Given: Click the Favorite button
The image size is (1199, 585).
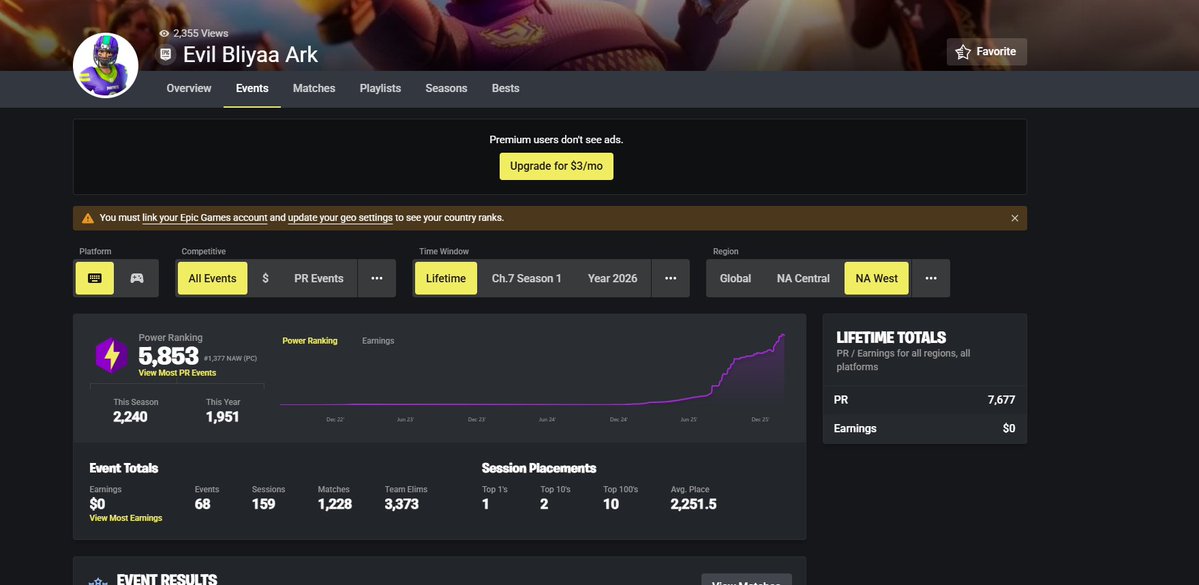Looking at the screenshot, I should (x=986, y=52).
